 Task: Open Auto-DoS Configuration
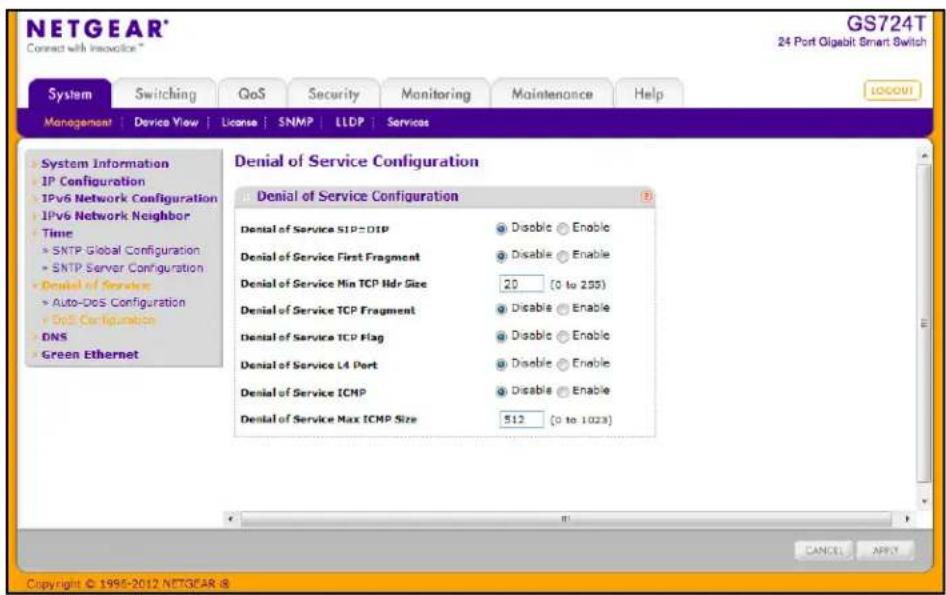pos(119,302)
